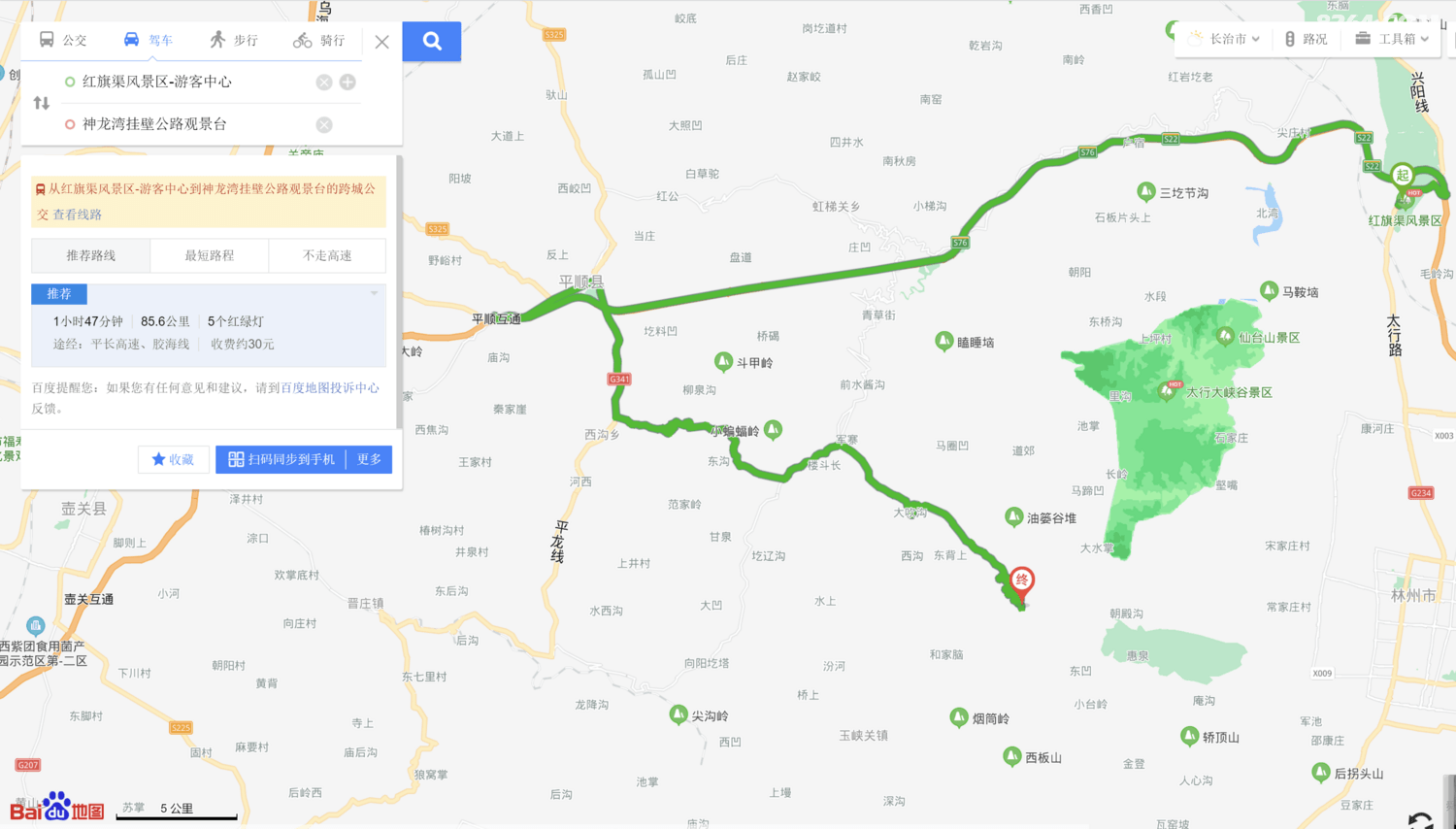Select 最短路程 route option
The width and height of the screenshot is (1456, 829).
tap(210, 255)
